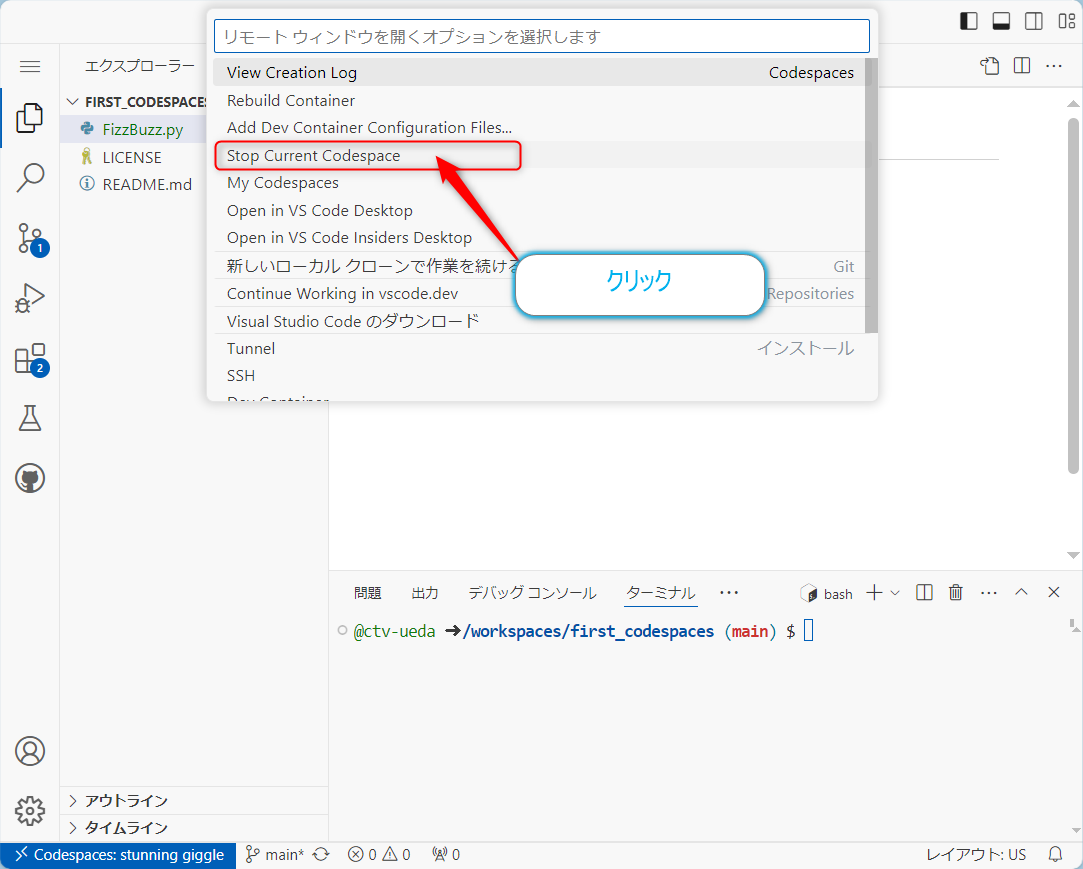Open Customize Layout icon

1066,21
